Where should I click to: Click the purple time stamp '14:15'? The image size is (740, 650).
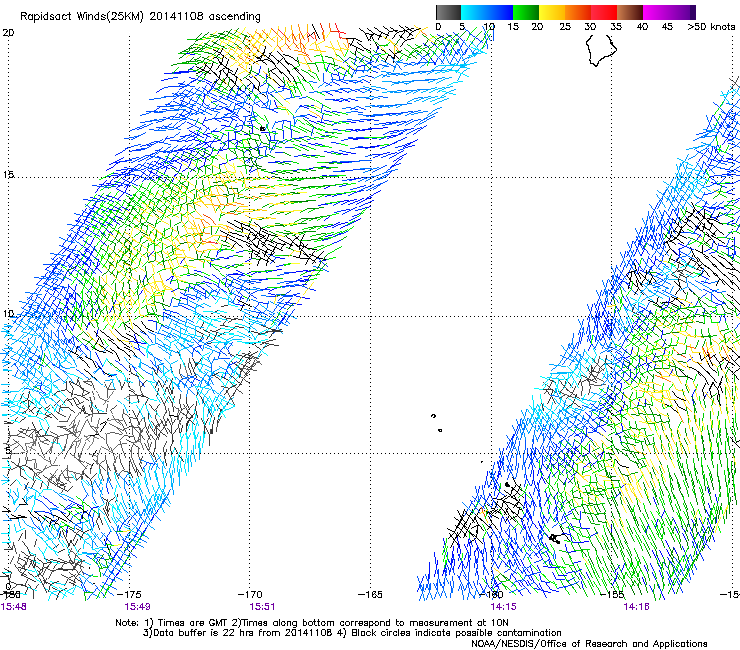[504, 607]
